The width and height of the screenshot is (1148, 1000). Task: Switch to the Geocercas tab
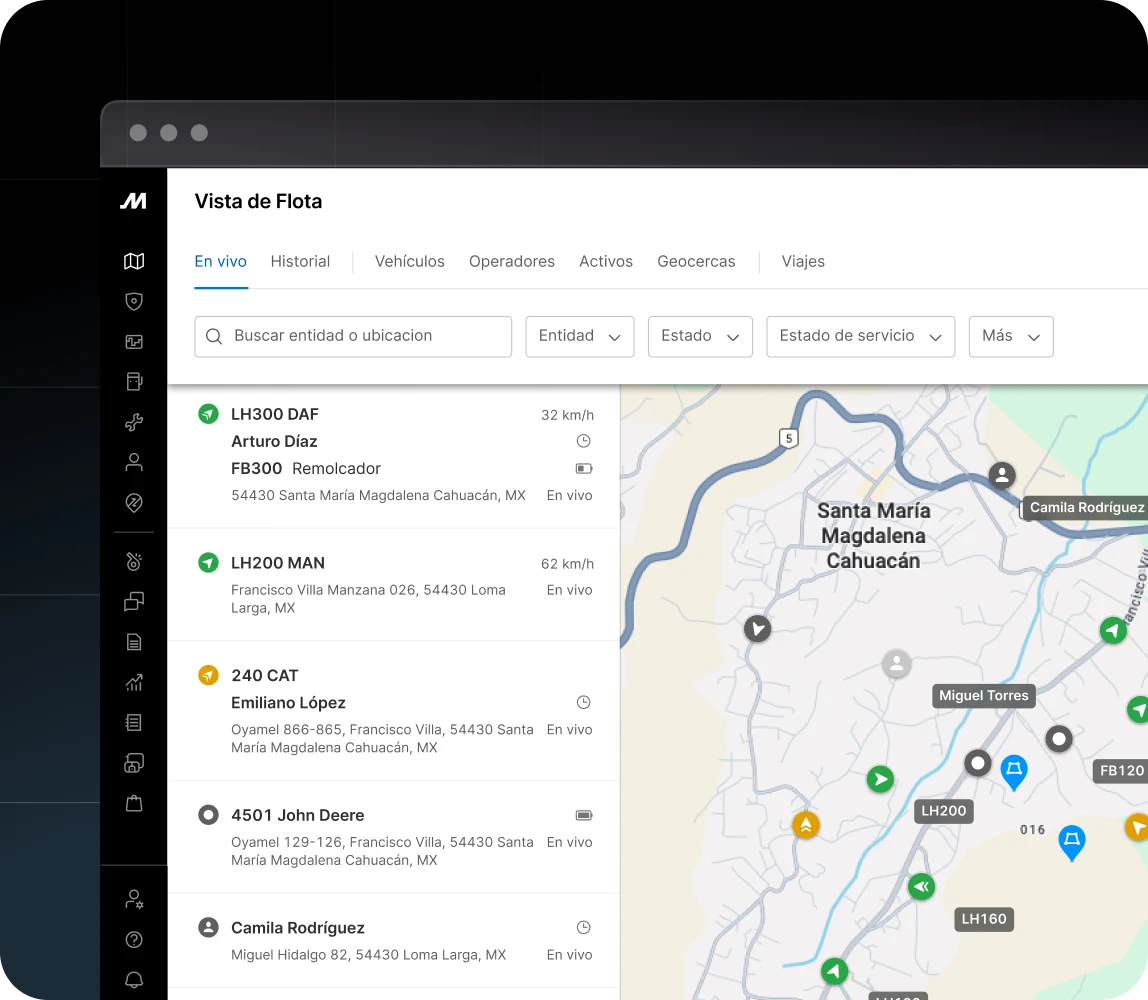click(x=696, y=261)
